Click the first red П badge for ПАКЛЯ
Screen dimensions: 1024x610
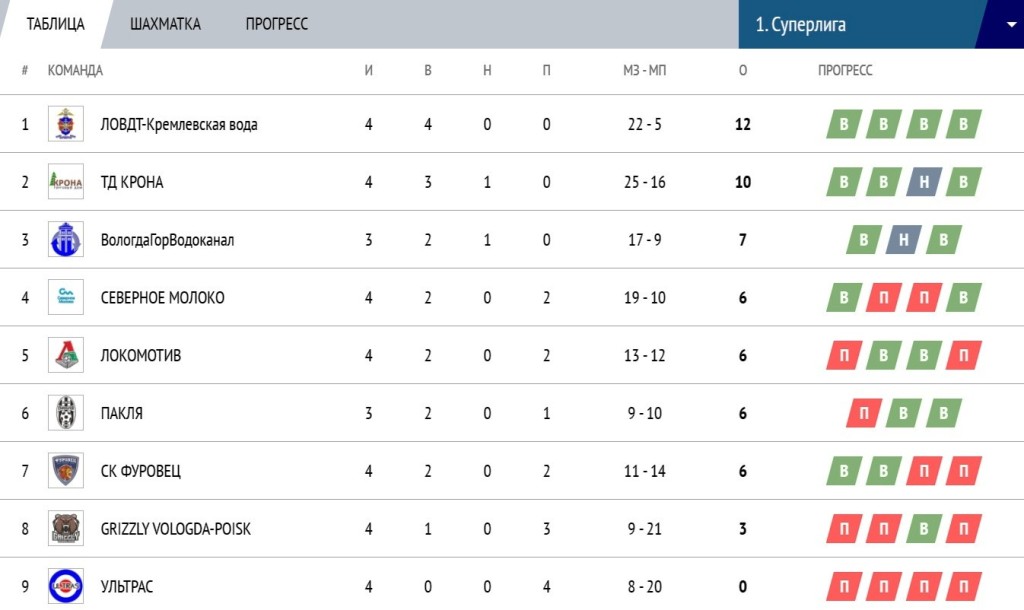tap(864, 413)
